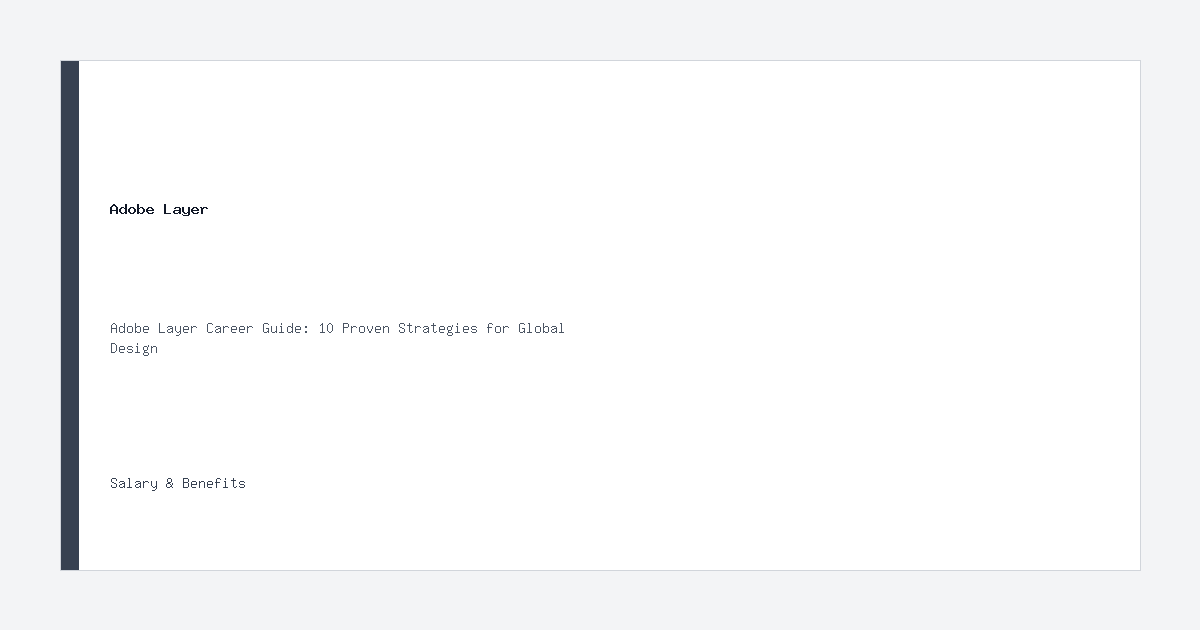Click the word Guide: in the article title
The width and height of the screenshot is (1200, 630).
[x=286, y=328]
